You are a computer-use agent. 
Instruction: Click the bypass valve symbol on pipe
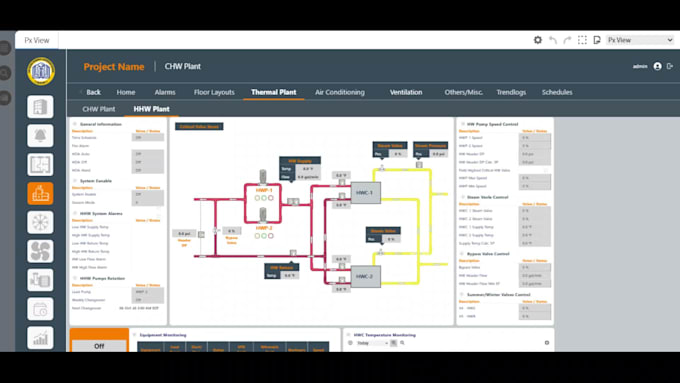(x=215, y=231)
